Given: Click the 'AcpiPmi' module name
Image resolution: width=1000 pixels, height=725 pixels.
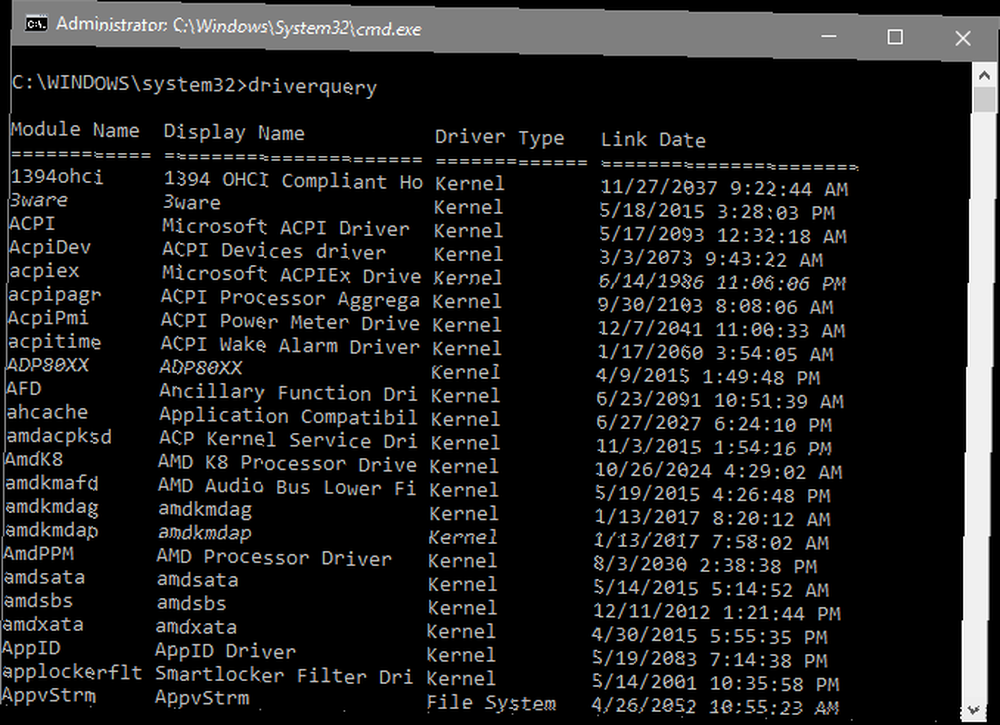Looking at the screenshot, I should click(48, 318).
